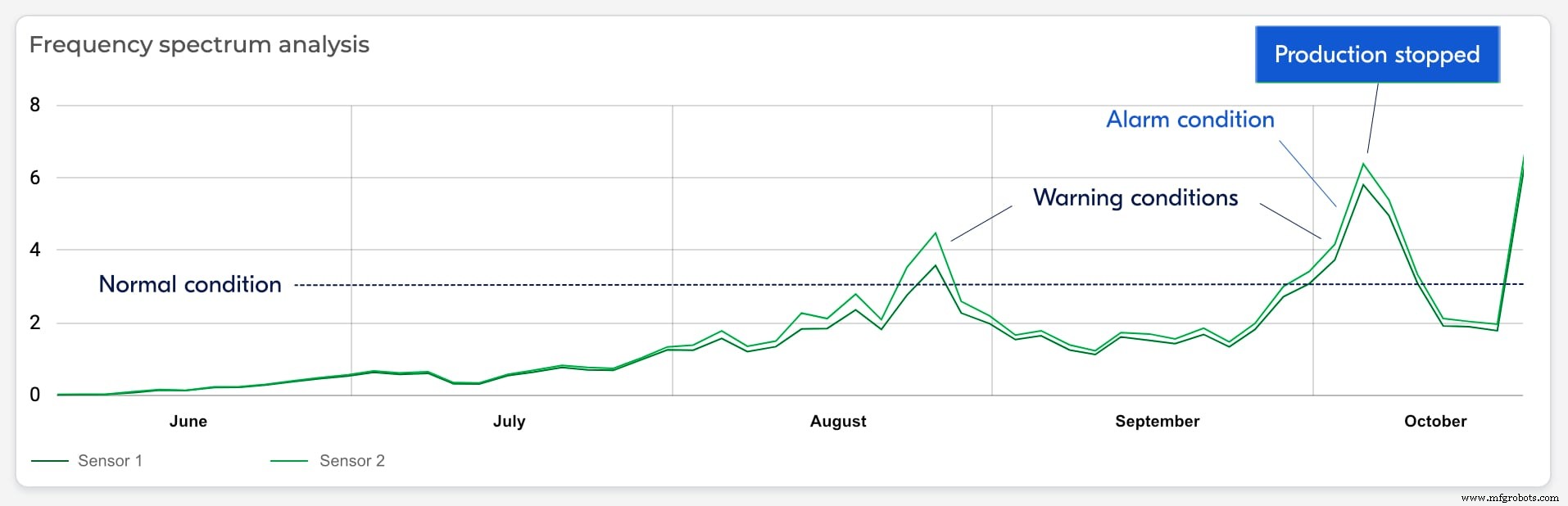The image size is (1568, 506).
Task: Click the Warning conditions annotation text
Action: click(x=1135, y=197)
